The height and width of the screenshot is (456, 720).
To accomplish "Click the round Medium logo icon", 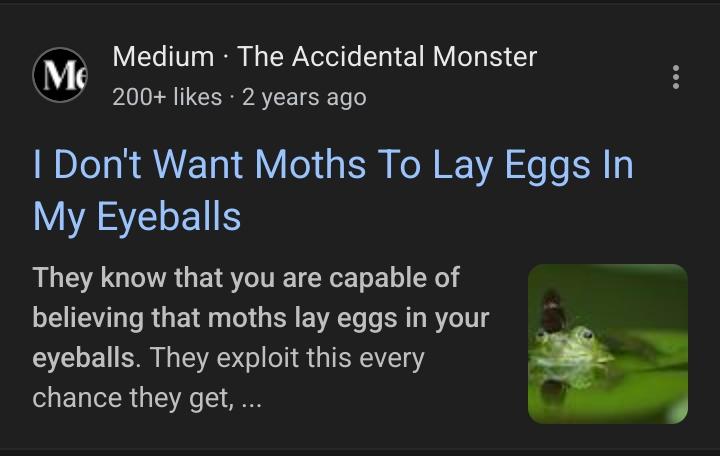I will tap(60, 75).
